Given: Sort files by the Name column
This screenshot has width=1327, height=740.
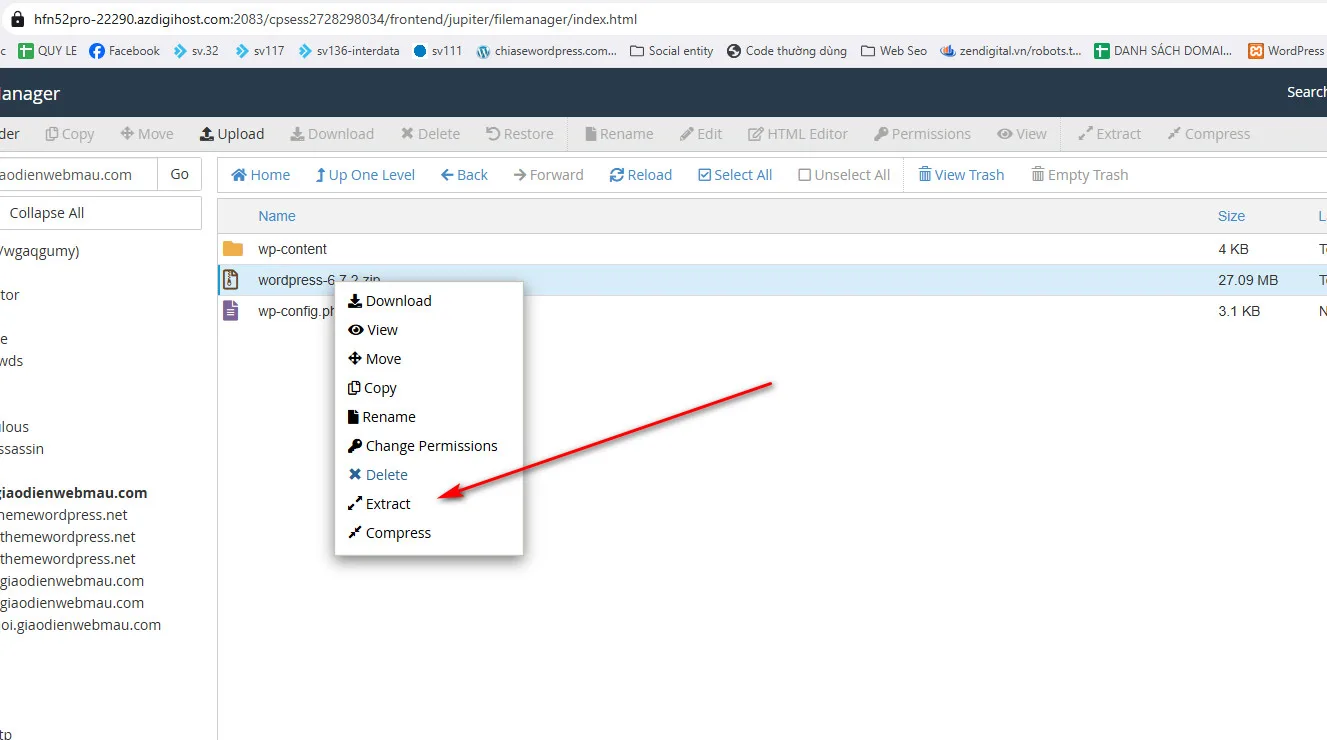Looking at the screenshot, I should pos(277,216).
